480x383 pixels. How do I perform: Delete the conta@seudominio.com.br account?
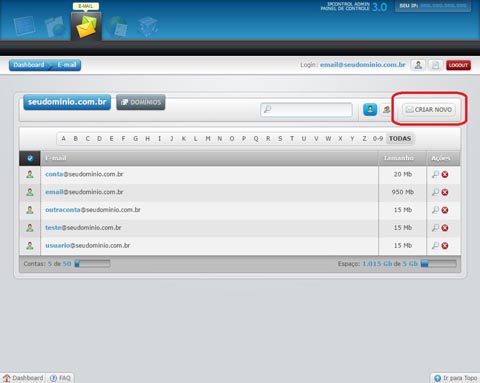point(445,174)
